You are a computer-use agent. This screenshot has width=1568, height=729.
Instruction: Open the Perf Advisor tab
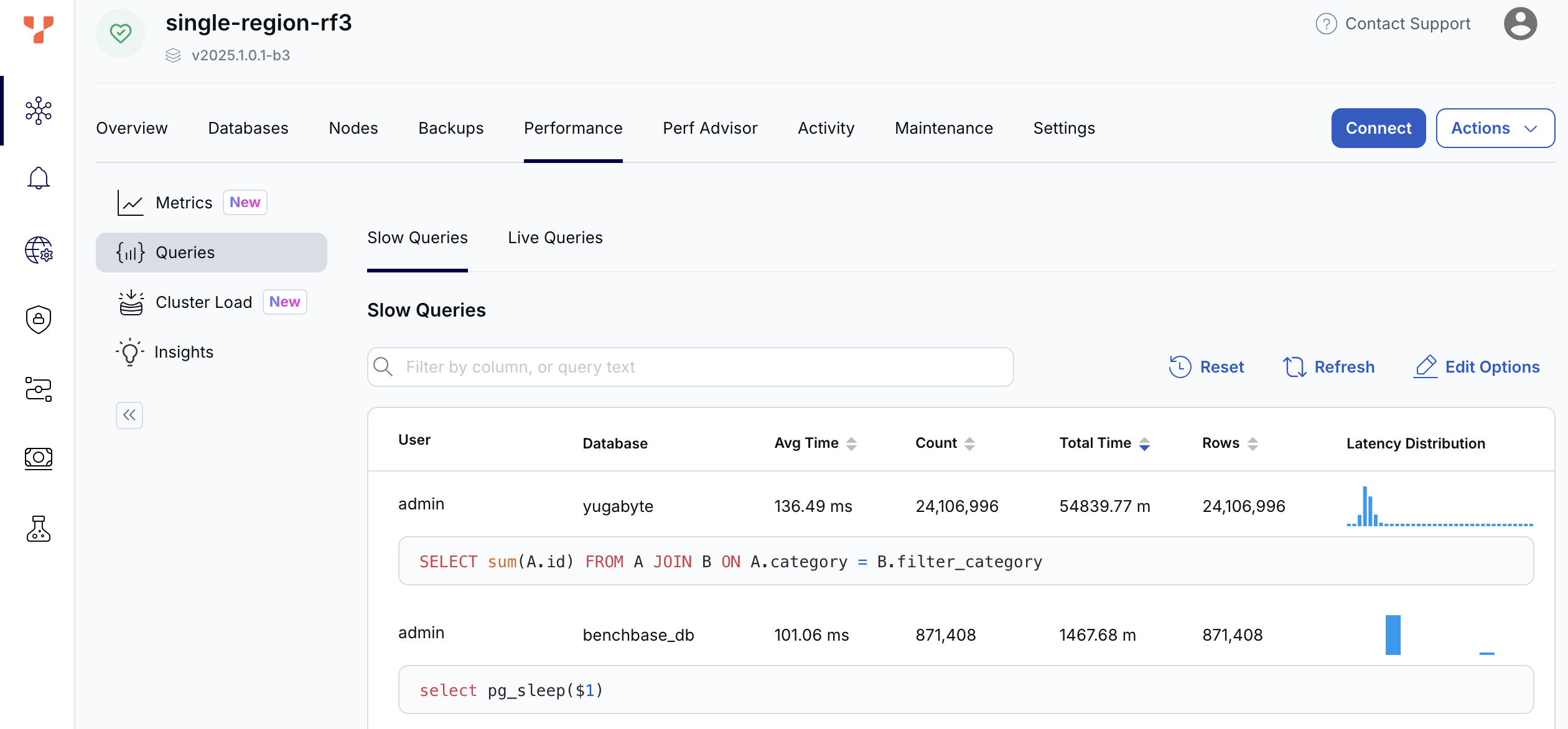click(710, 128)
